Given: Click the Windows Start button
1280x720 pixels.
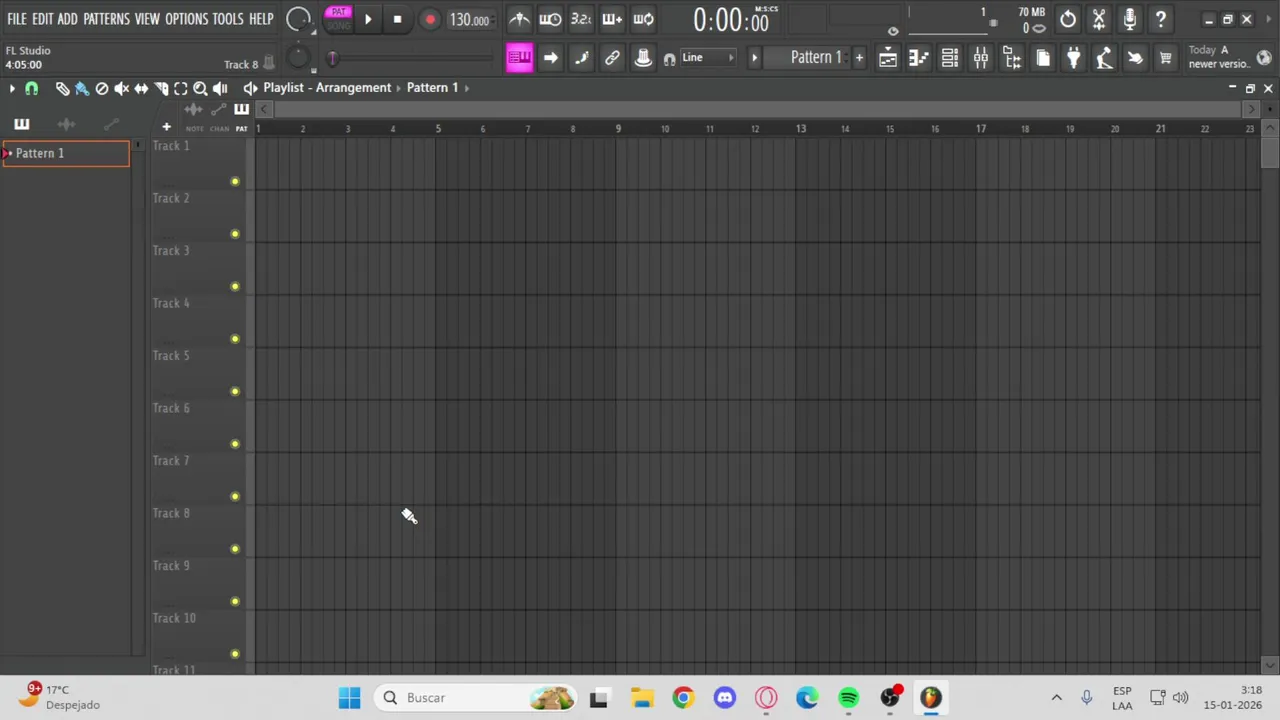Looking at the screenshot, I should coord(349,698).
